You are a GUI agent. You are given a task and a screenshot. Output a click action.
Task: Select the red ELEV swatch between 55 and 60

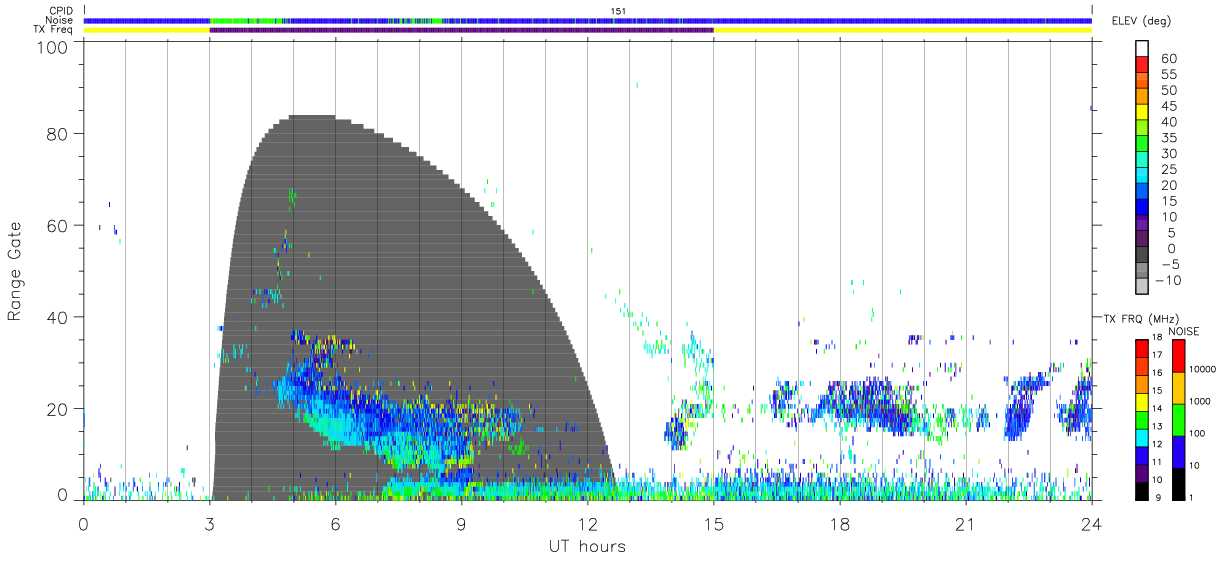point(1142,65)
